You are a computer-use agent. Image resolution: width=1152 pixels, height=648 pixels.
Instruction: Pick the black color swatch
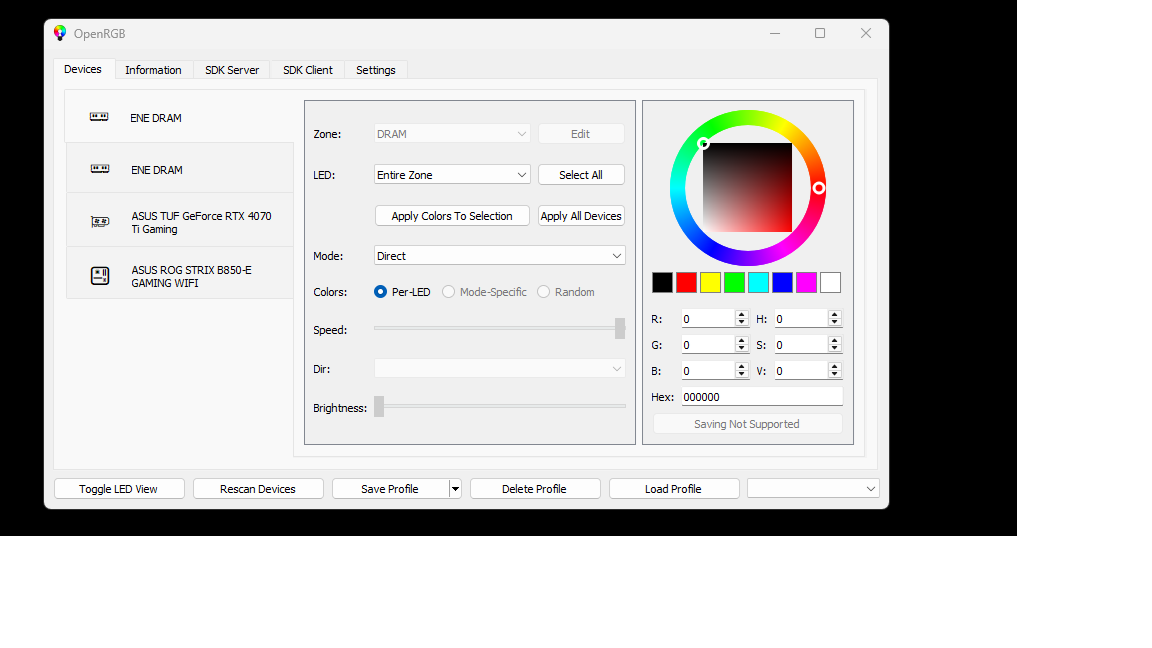coord(662,282)
